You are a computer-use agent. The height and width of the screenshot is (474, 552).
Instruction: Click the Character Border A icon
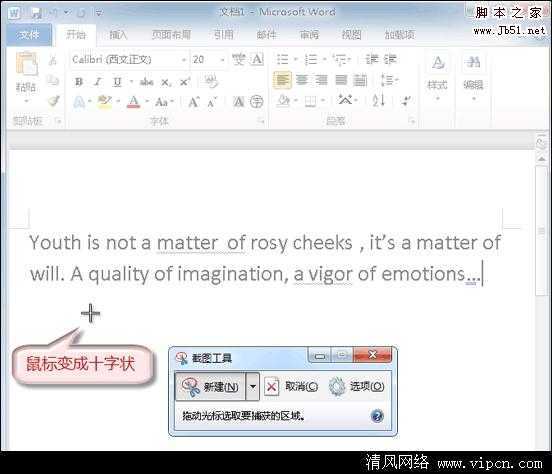coord(257,59)
